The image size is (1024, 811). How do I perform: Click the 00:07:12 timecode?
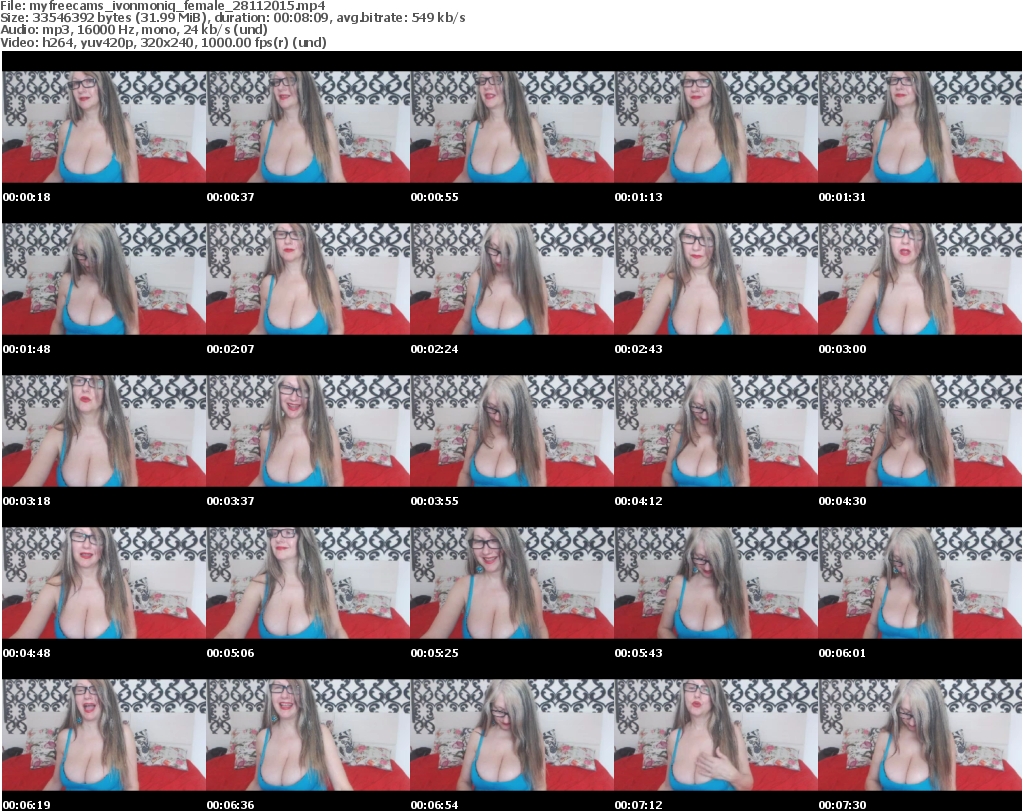(638, 805)
